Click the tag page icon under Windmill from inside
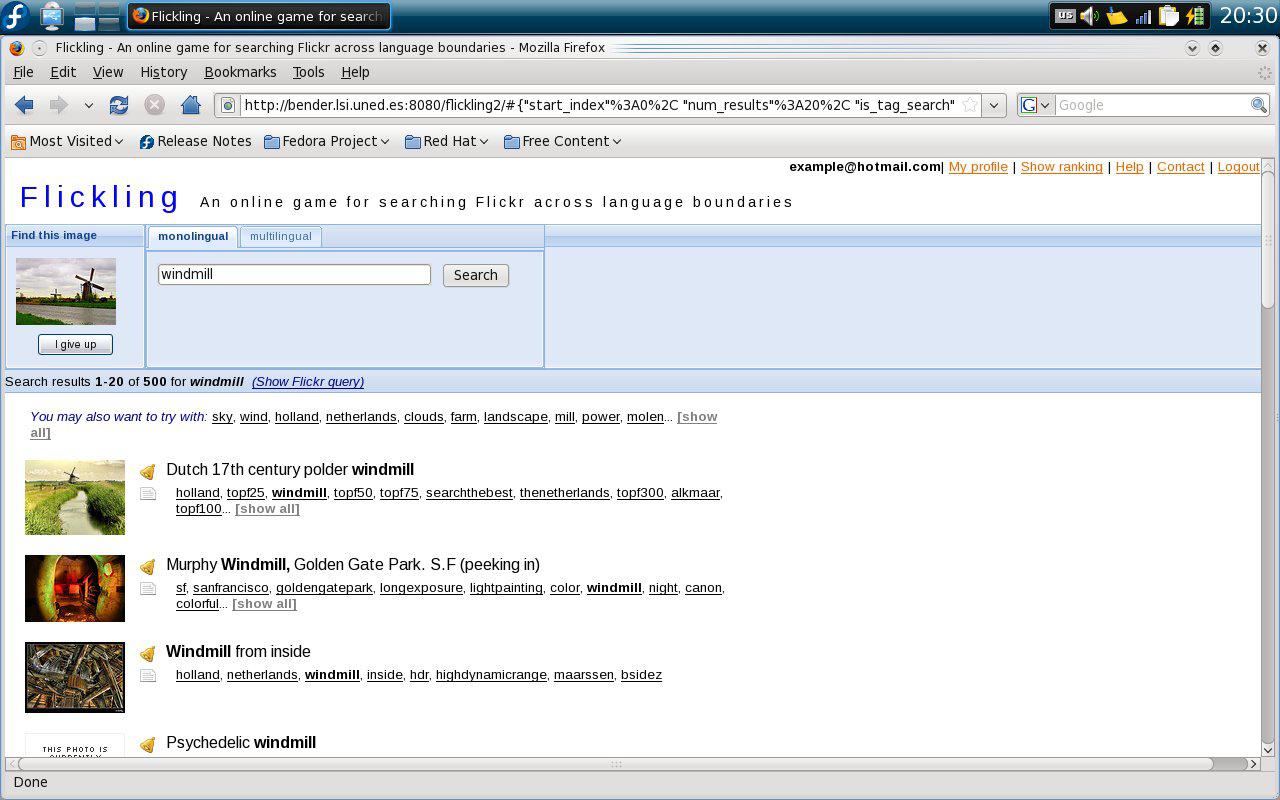 pyautogui.click(x=148, y=675)
